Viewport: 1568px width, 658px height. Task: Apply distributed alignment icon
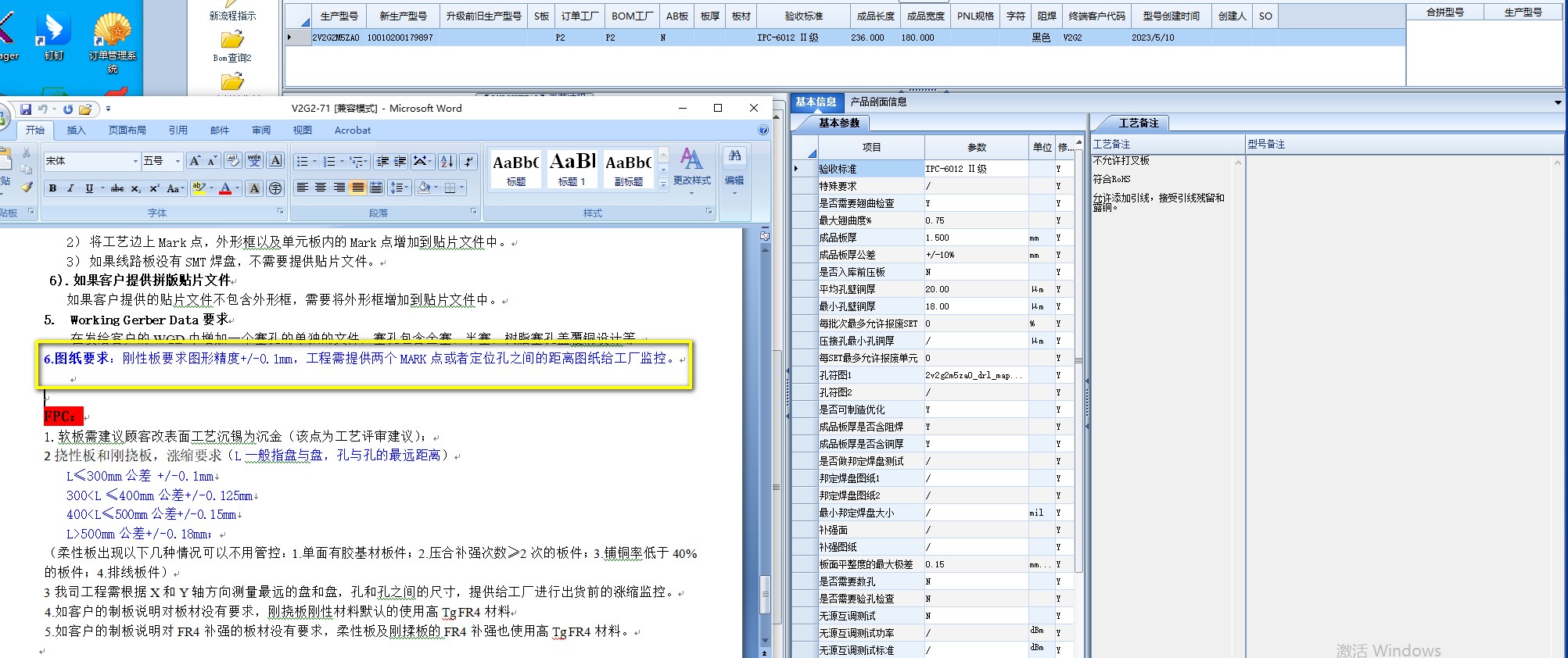point(376,188)
